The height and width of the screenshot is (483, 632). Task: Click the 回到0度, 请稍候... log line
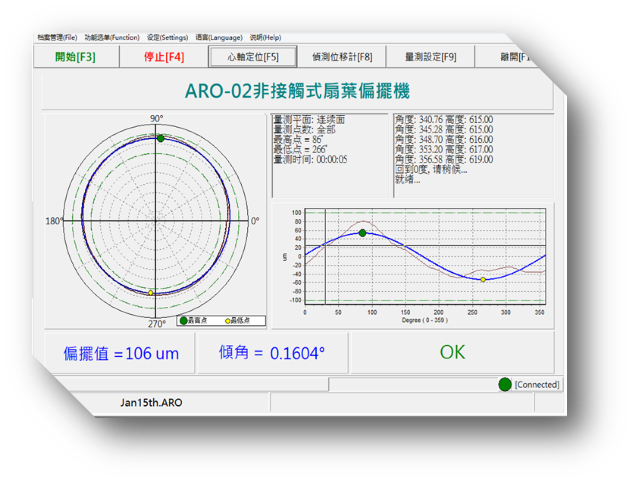click(431, 169)
